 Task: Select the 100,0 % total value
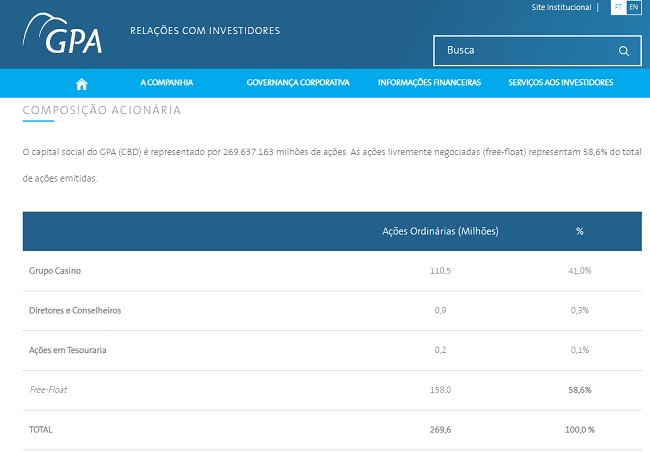coord(580,430)
